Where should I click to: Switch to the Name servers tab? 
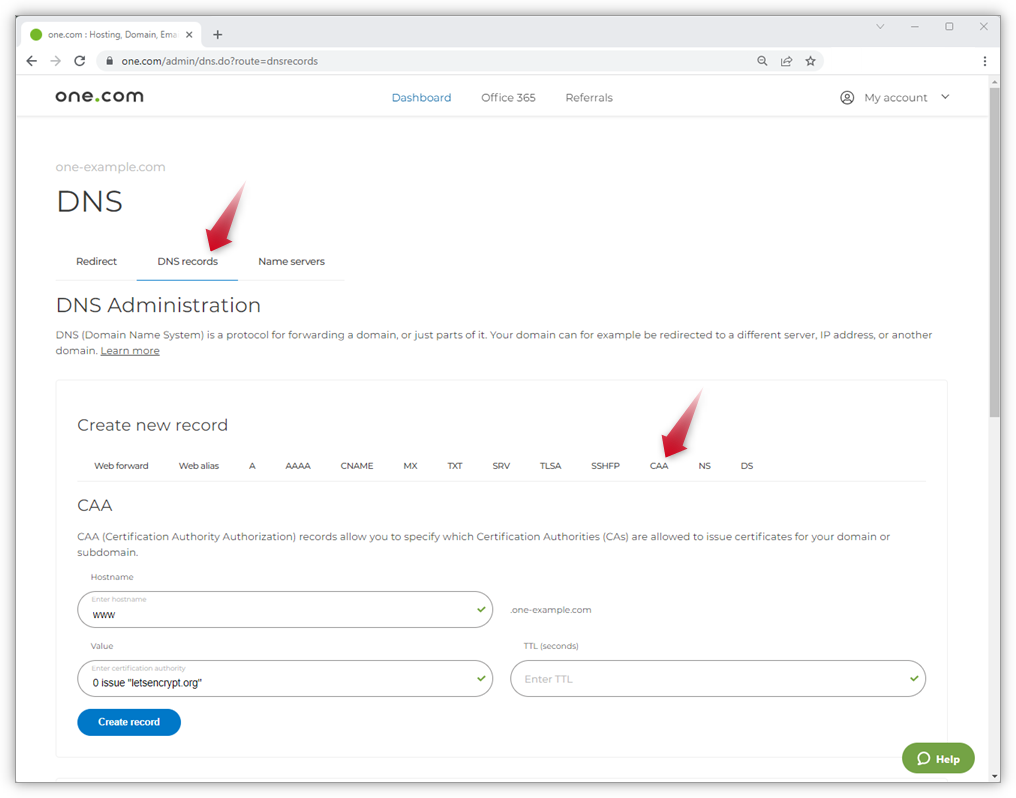tap(291, 262)
